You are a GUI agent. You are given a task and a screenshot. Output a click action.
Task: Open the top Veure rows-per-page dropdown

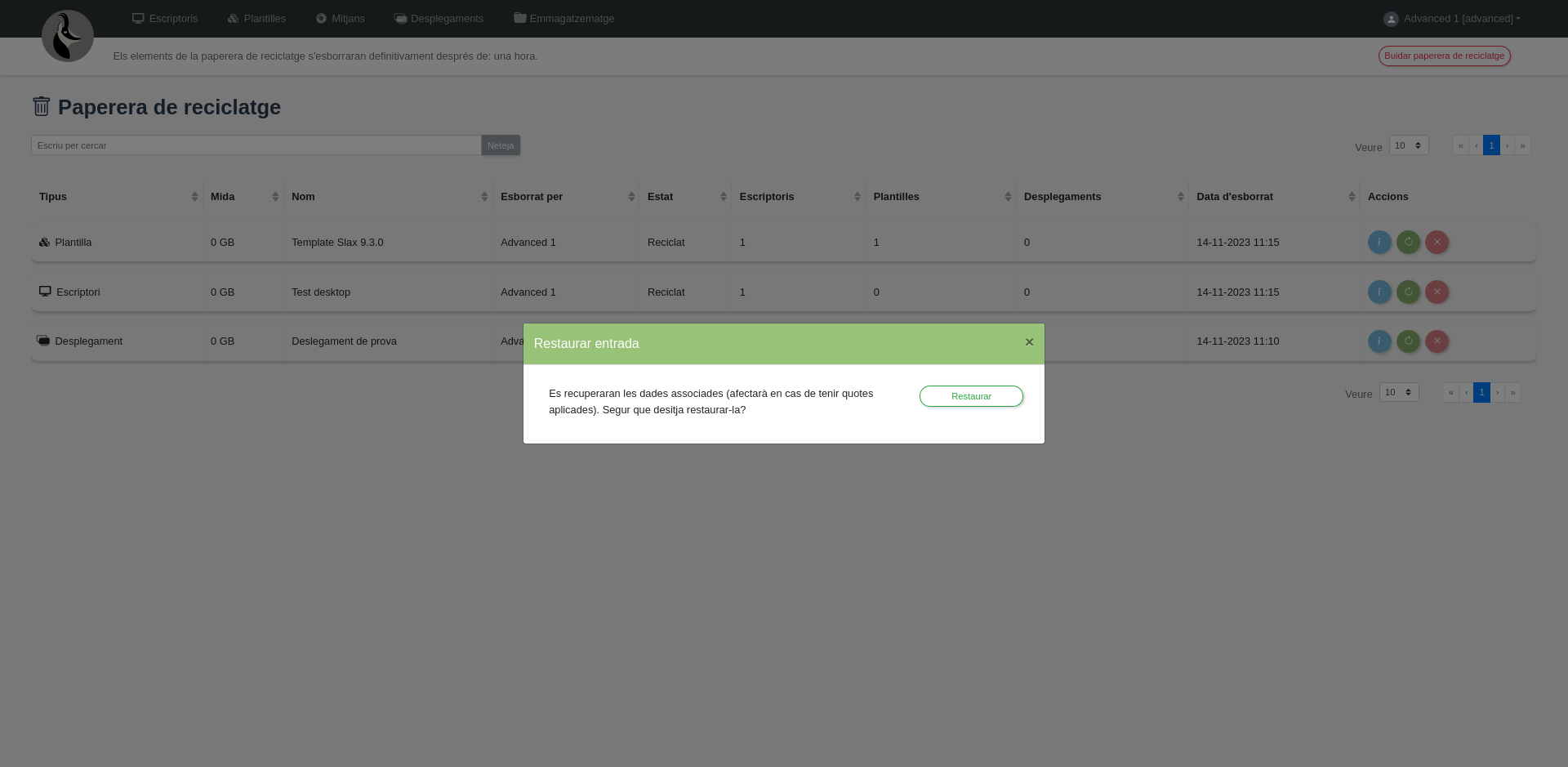1408,145
